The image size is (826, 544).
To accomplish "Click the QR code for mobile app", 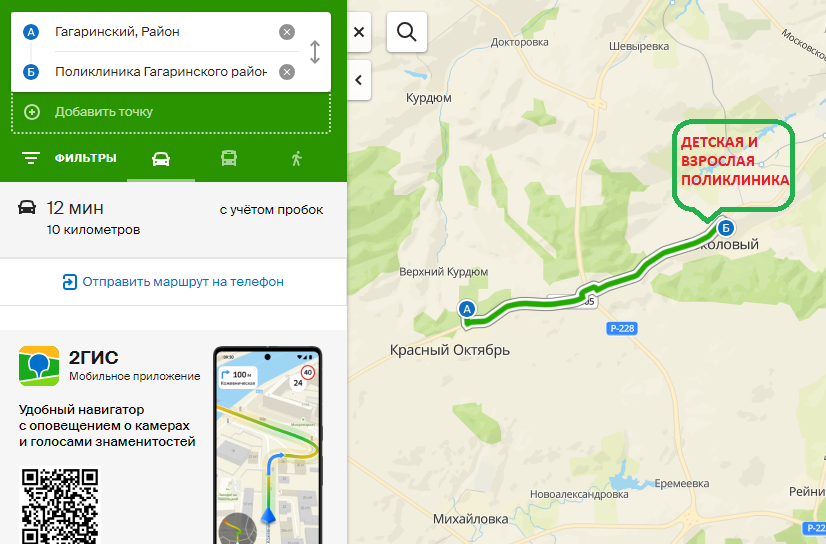I will 60,506.
